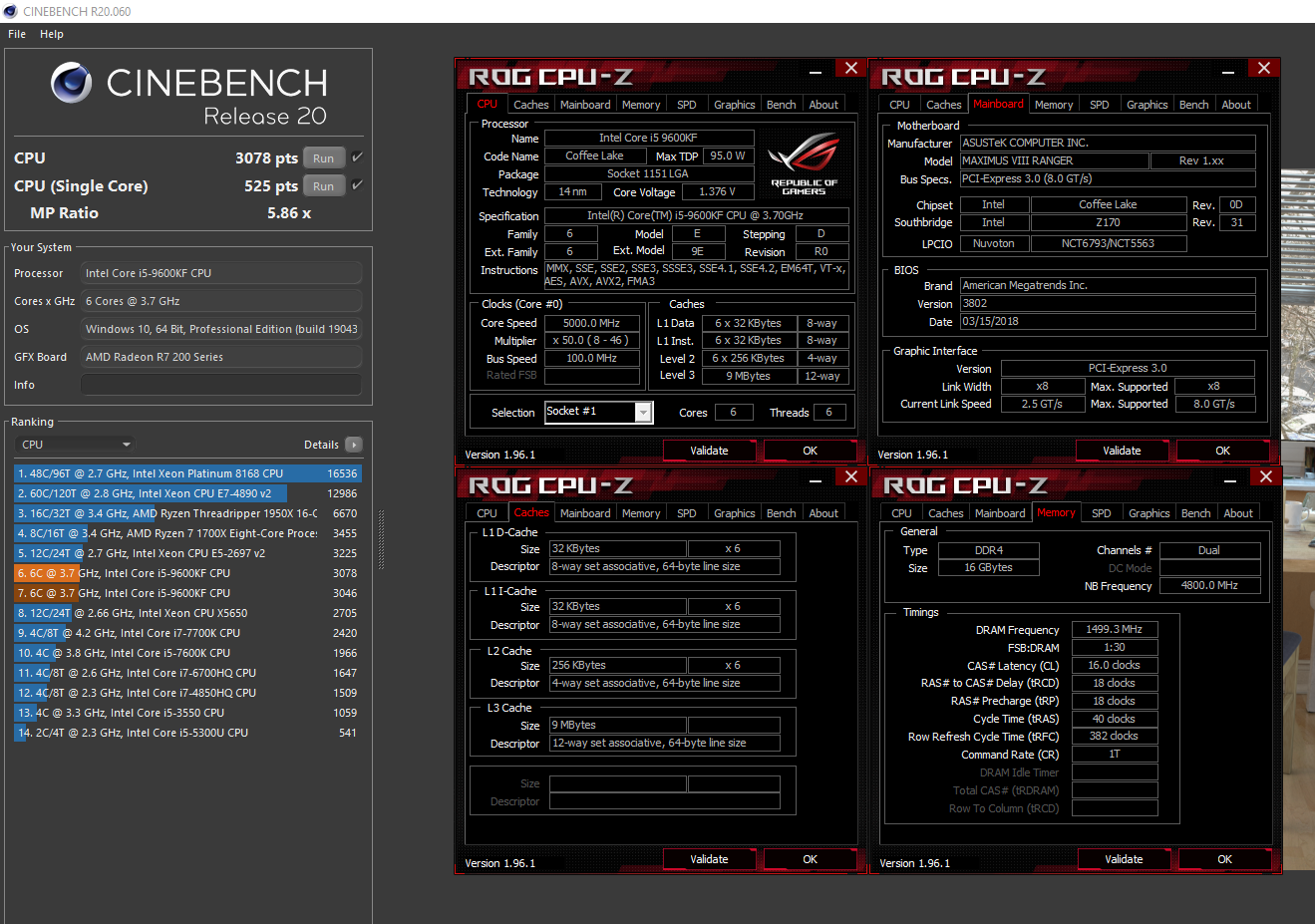The width and height of the screenshot is (1315, 924).
Task: Open the Help menu
Action: click(x=52, y=34)
